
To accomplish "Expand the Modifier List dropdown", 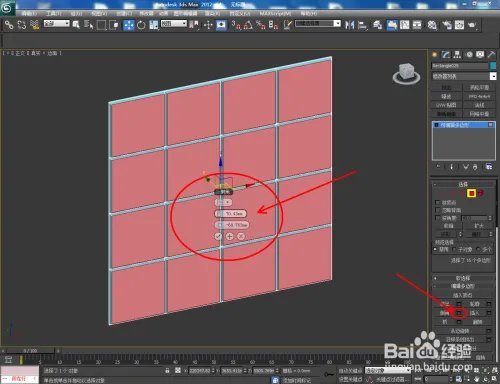I will (464, 76).
